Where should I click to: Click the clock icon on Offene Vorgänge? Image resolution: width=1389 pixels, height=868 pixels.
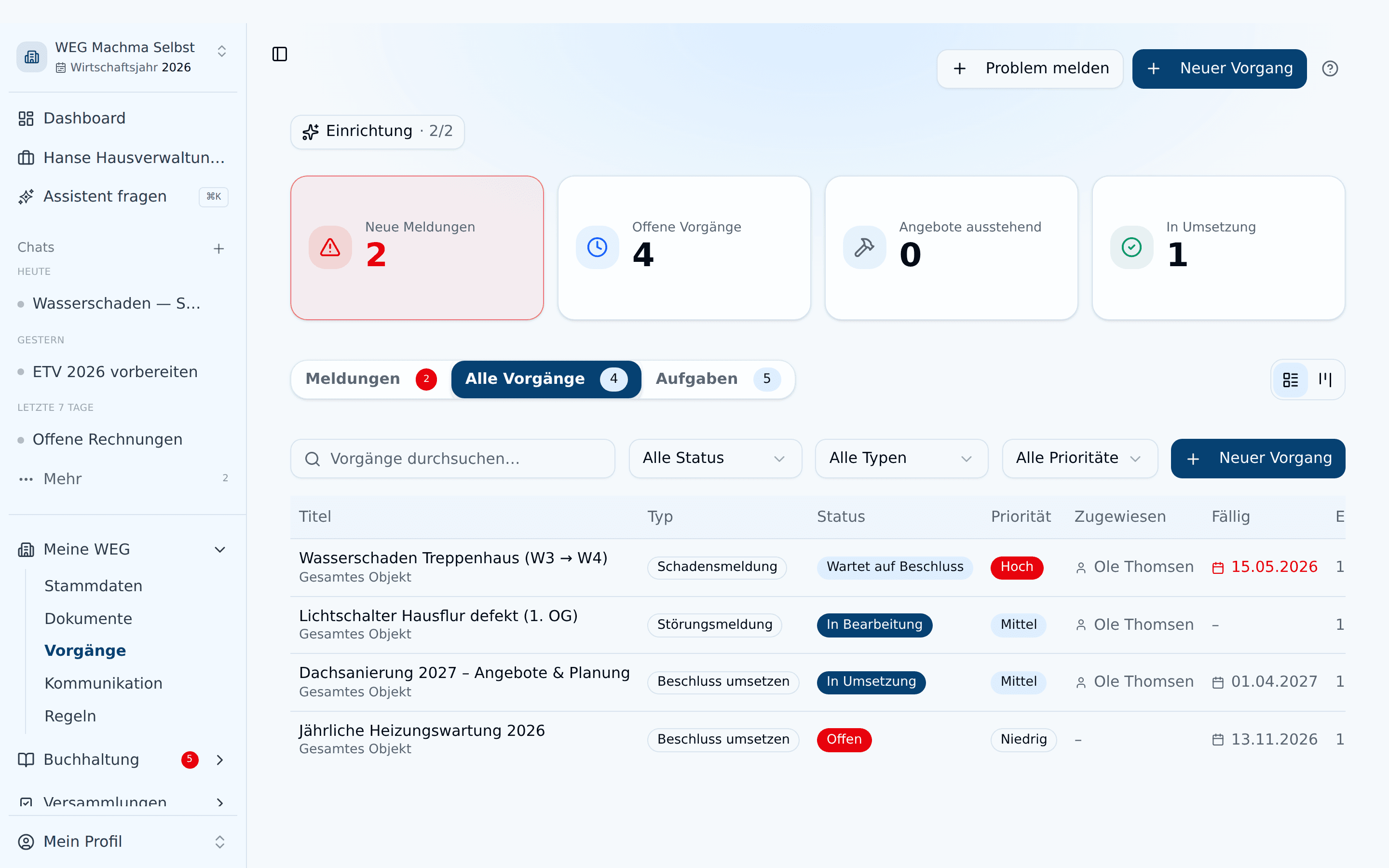pyautogui.click(x=598, y=247)
